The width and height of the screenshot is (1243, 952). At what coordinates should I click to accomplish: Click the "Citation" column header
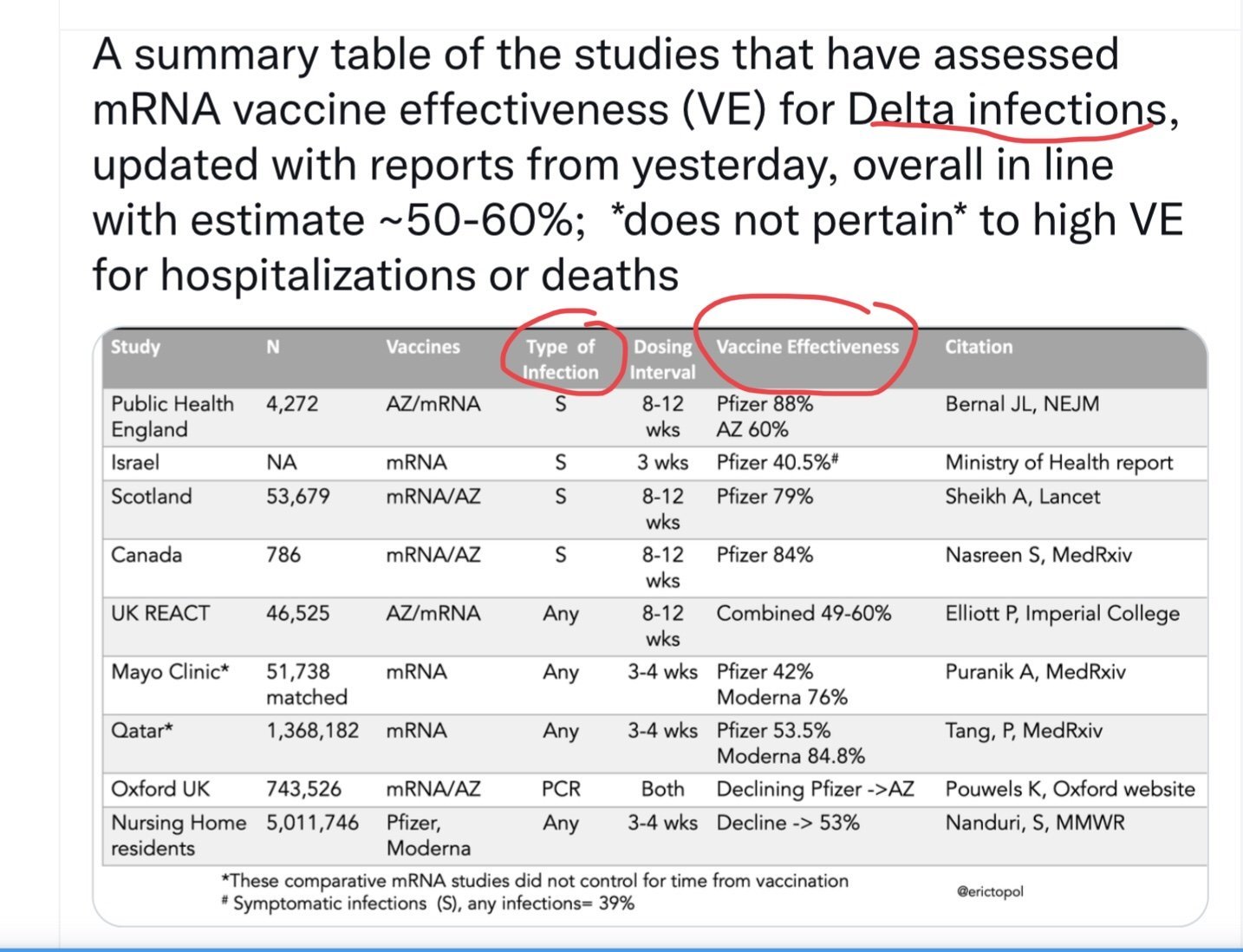click(x=978, y=347)
